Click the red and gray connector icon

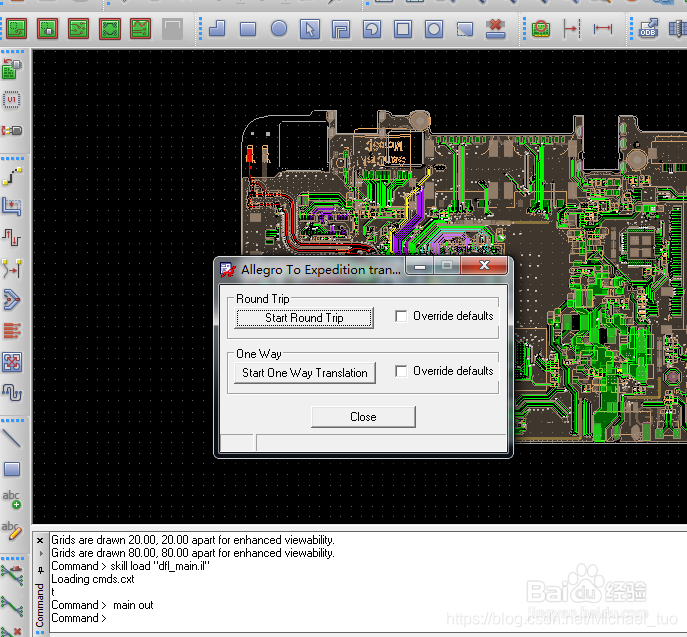tap(12, 131)
